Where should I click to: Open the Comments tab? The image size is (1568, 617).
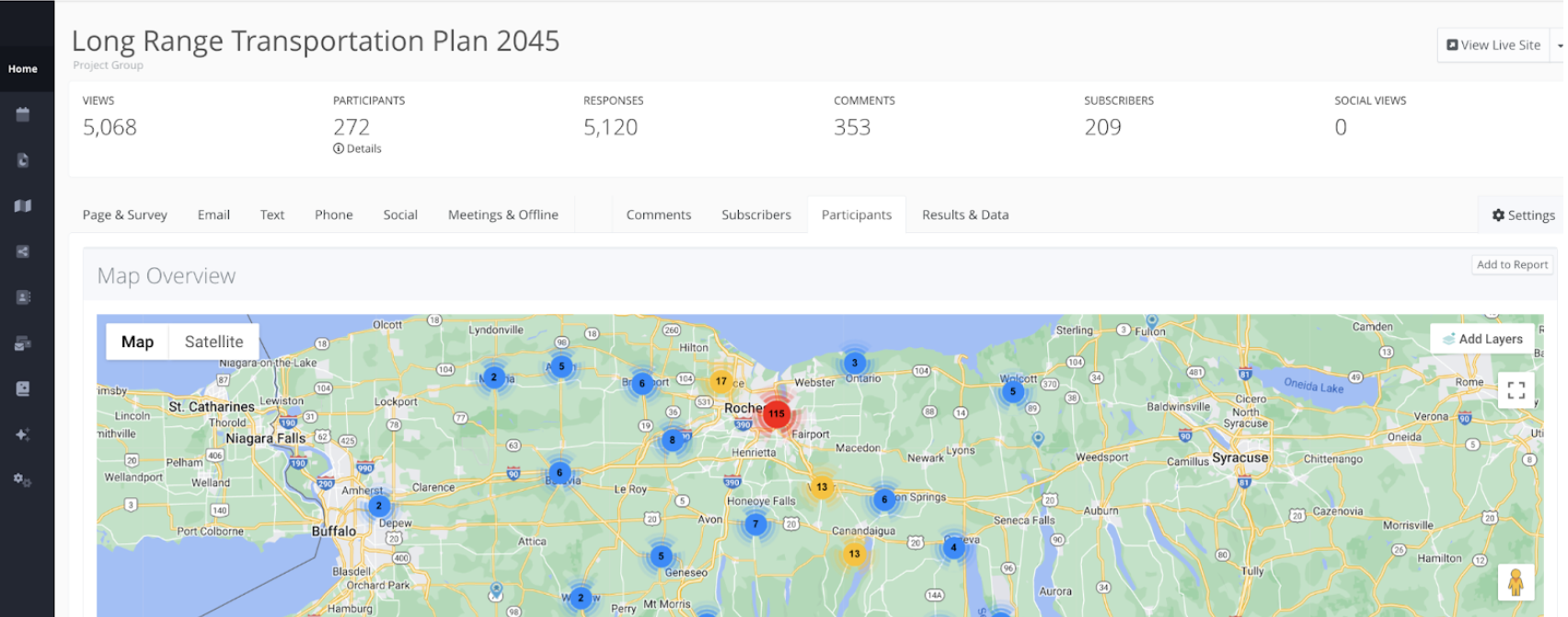coord(658,215)
